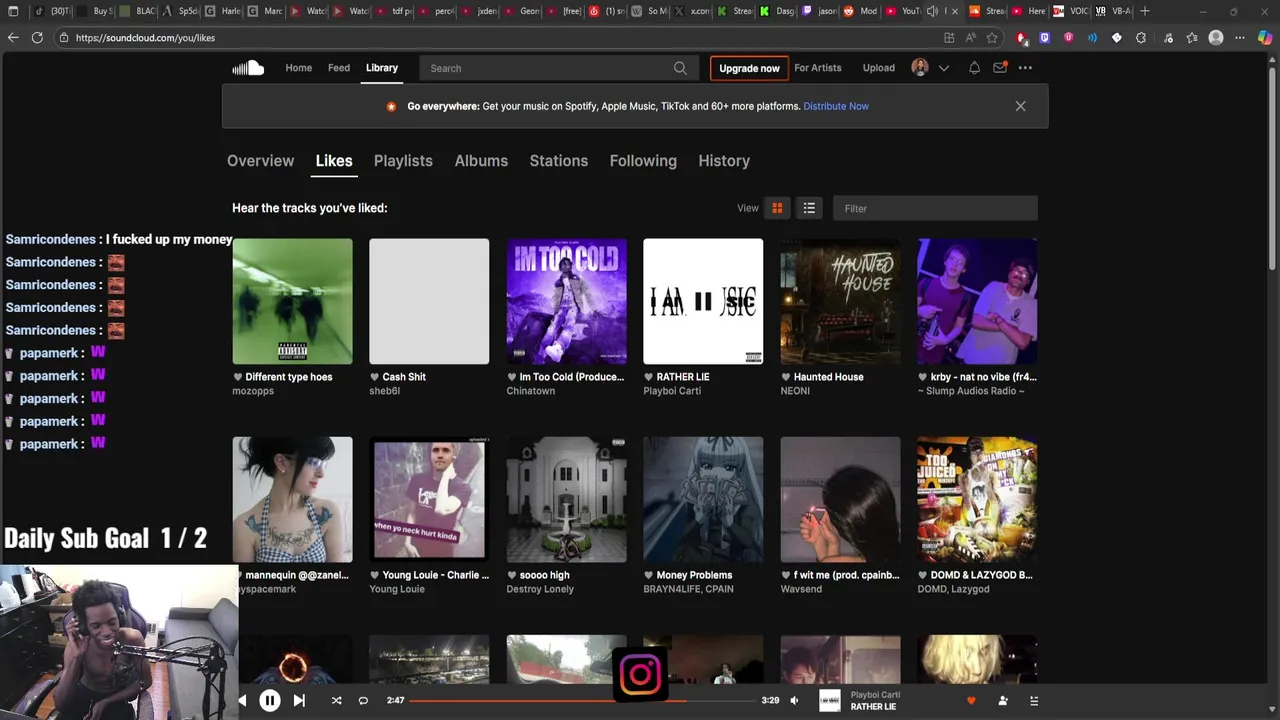Unlike Different type hoes heart
This screenshot has width=1280, height=720.
[x=238, y=377]
